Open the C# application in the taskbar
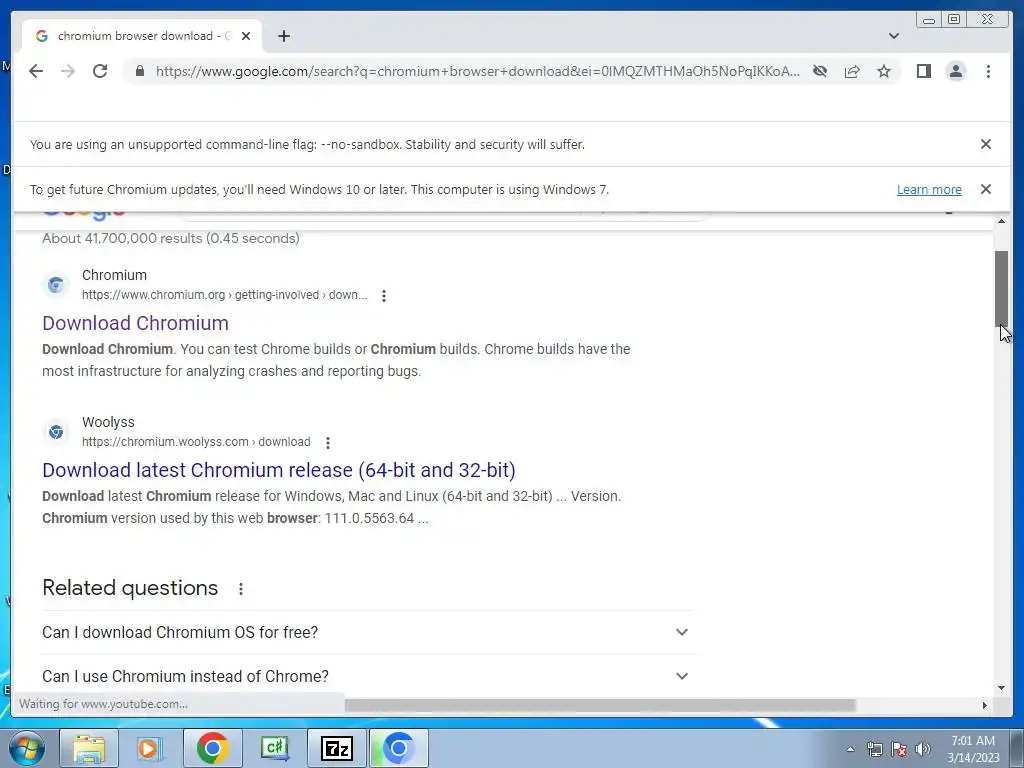Screen dimensions: 1024x768 (x=274, y=748)
